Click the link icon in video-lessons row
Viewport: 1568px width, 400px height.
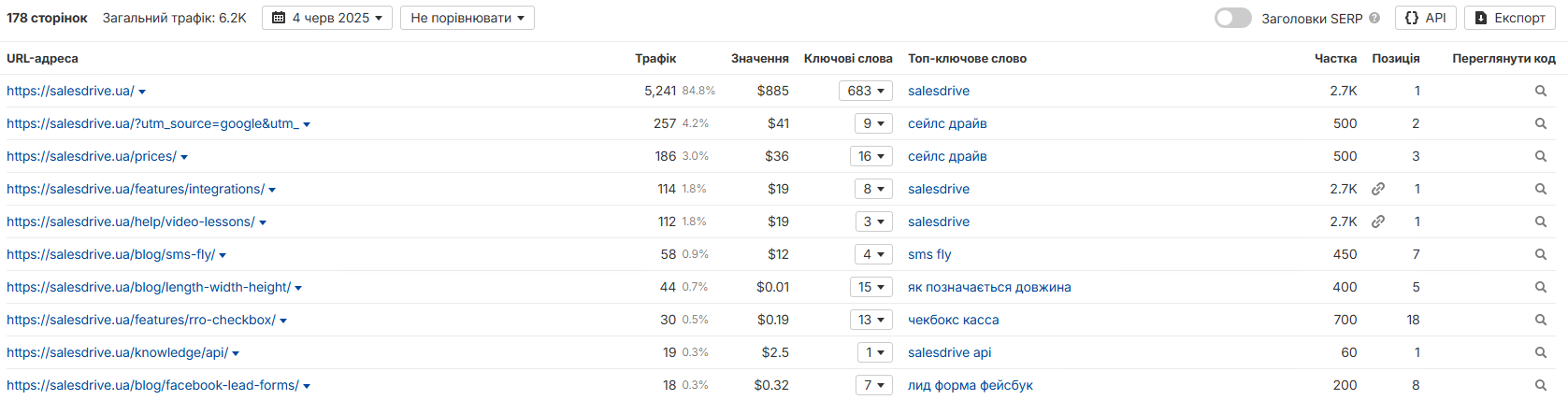1377,221
